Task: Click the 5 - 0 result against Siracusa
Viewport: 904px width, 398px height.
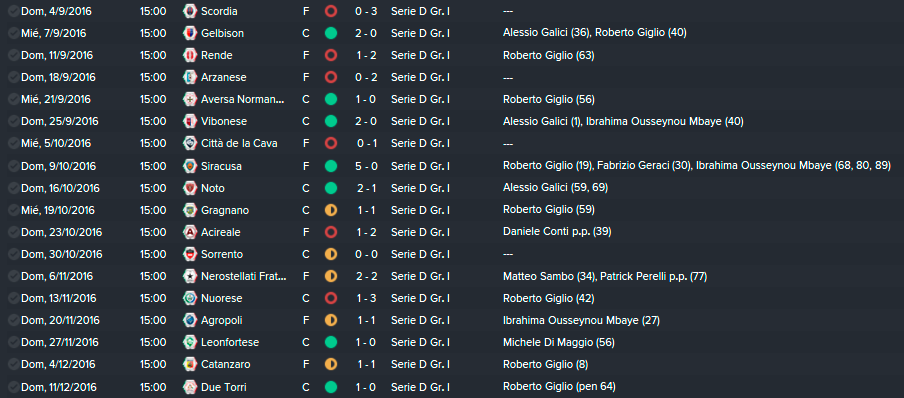Action: [x=366, y=166]
